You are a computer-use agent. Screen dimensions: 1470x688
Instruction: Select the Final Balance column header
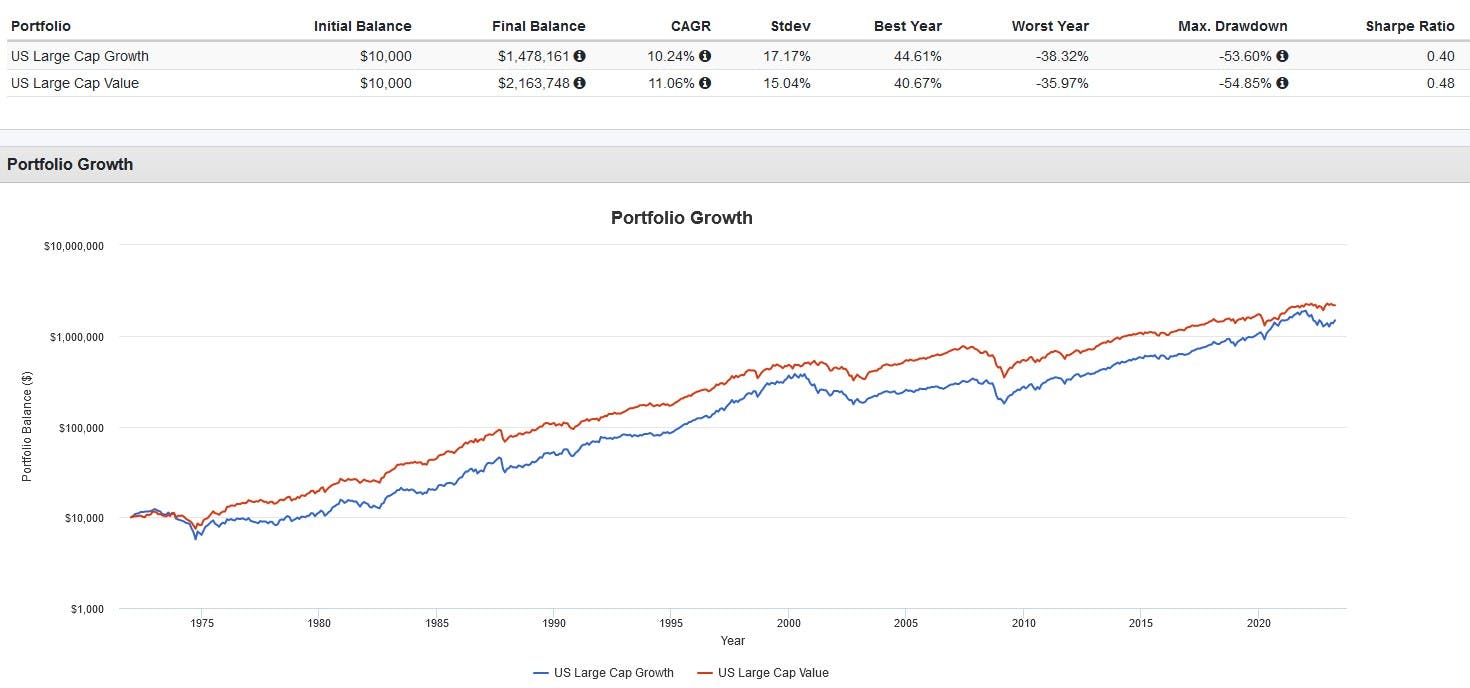[538, 26]
